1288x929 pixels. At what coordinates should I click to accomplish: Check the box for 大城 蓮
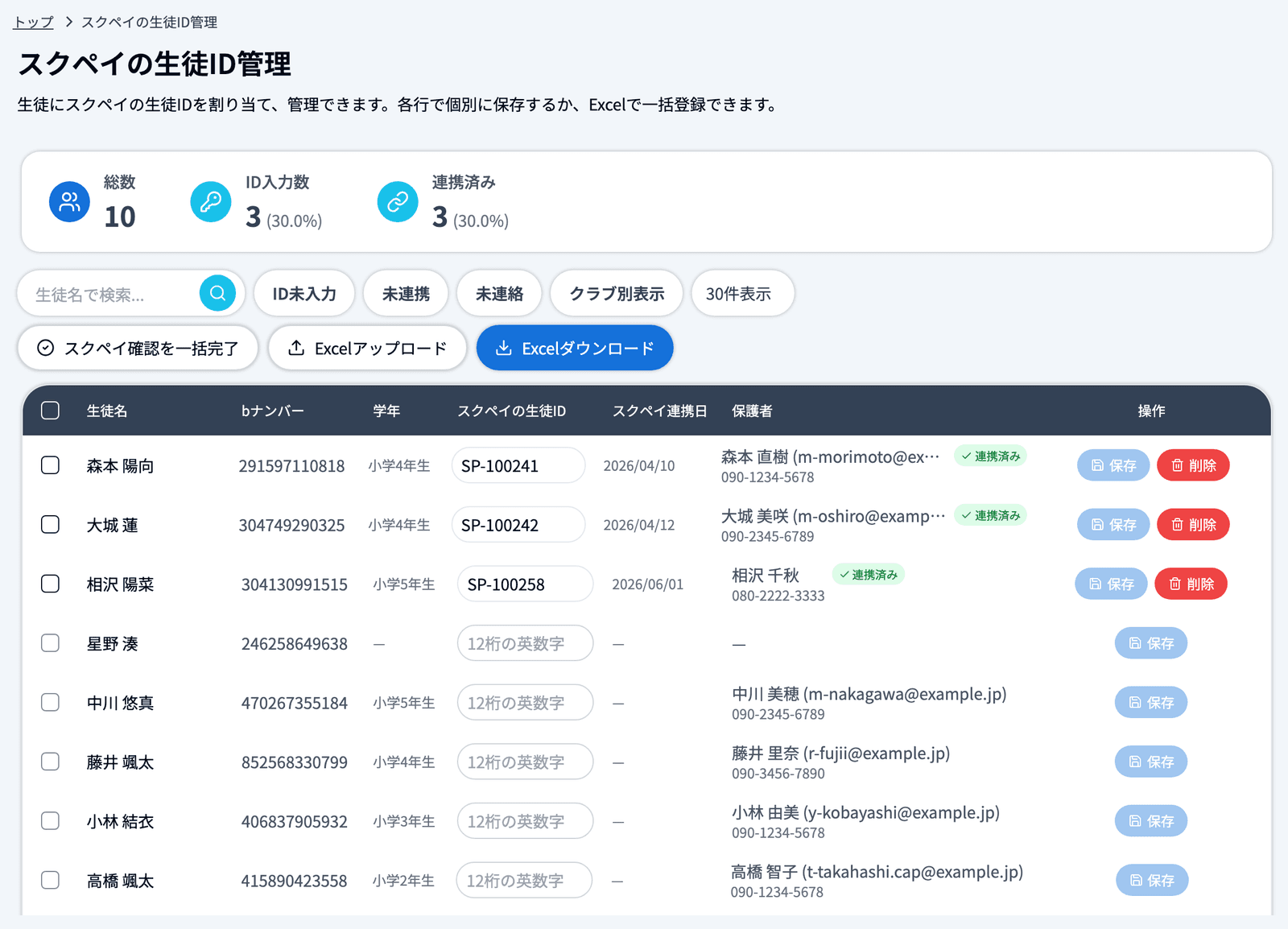[50, 525]
